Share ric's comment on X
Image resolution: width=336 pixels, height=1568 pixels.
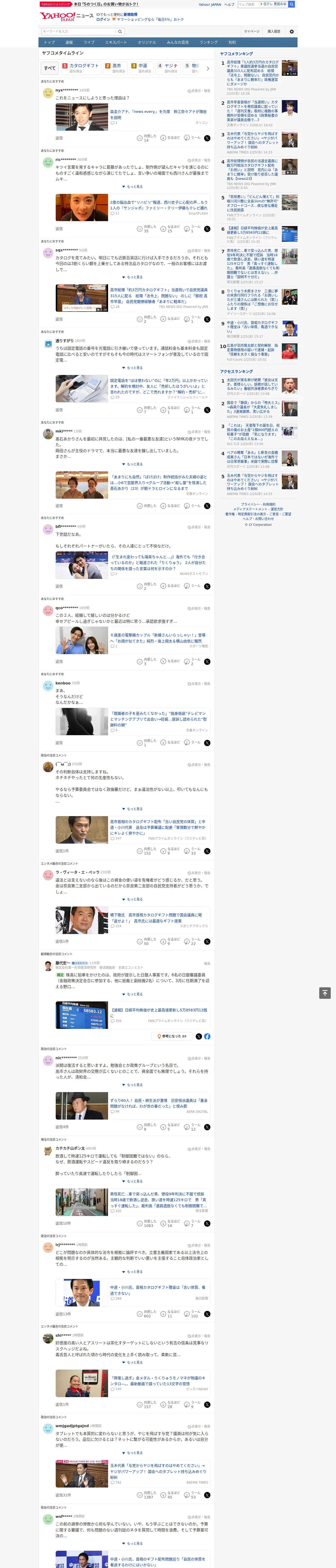pos(207,229)
